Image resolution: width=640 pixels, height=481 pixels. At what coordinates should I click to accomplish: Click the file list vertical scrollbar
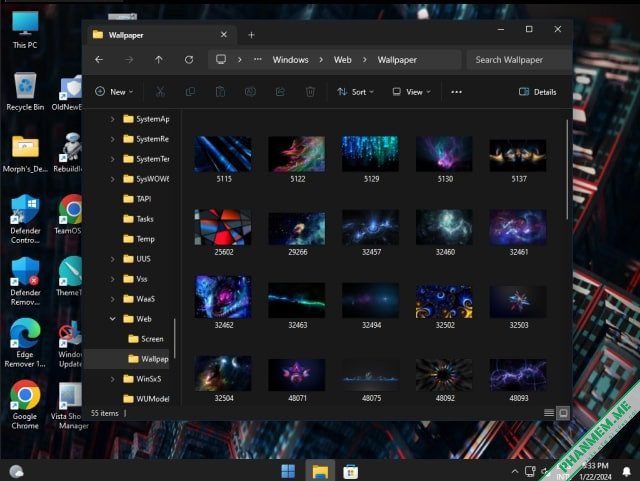[567, 169]
